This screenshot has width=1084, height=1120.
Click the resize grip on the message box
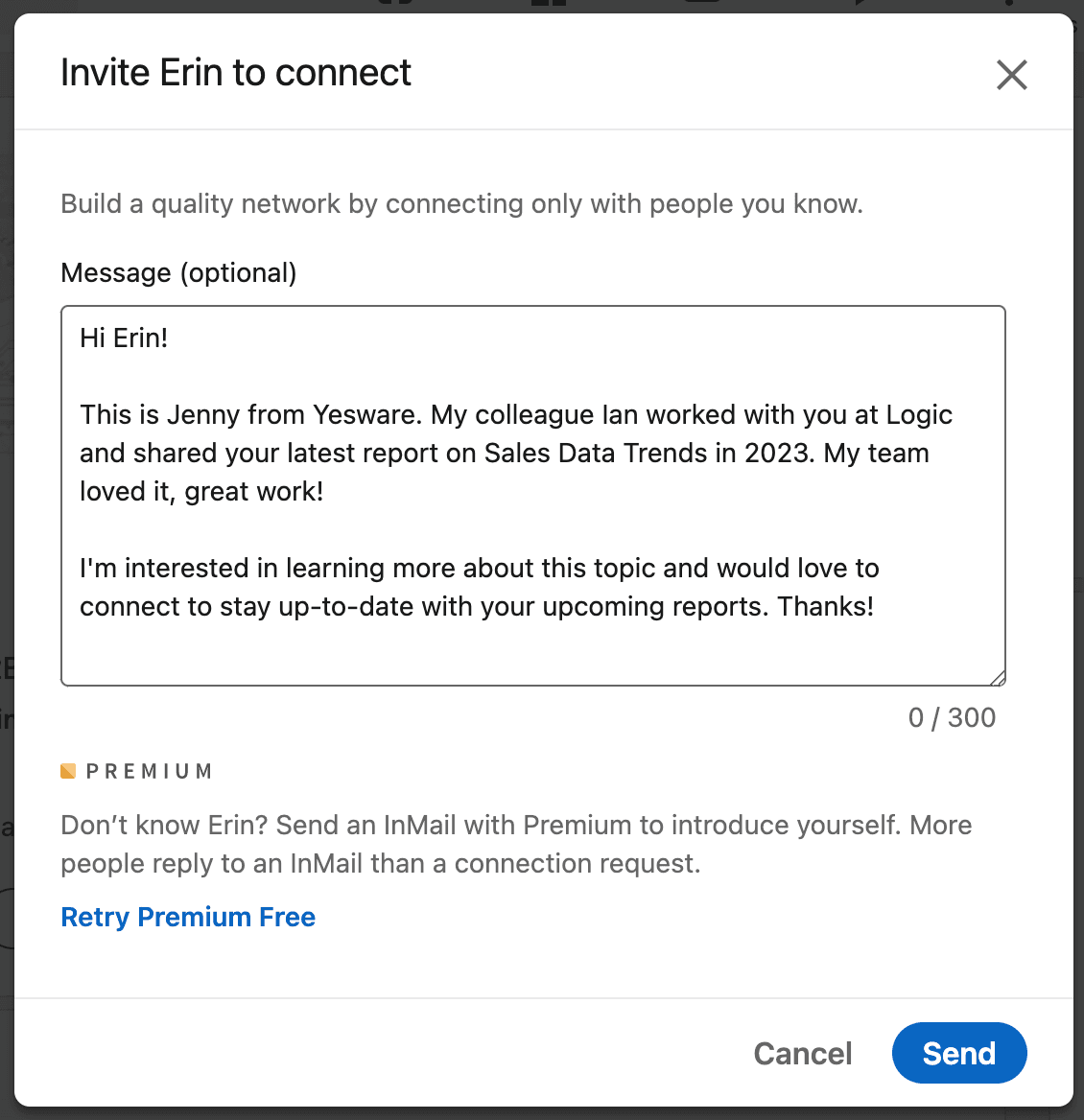998,678
